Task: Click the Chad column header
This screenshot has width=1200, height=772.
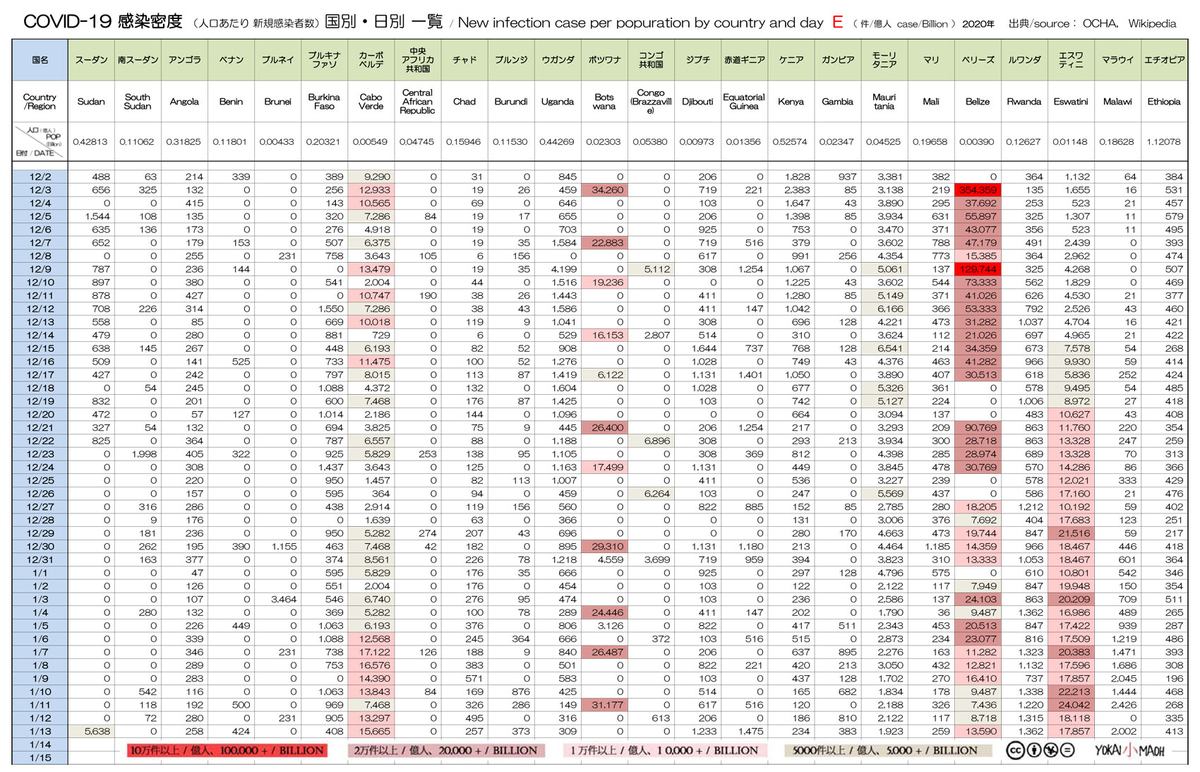Action: click(x=464, y=102)
